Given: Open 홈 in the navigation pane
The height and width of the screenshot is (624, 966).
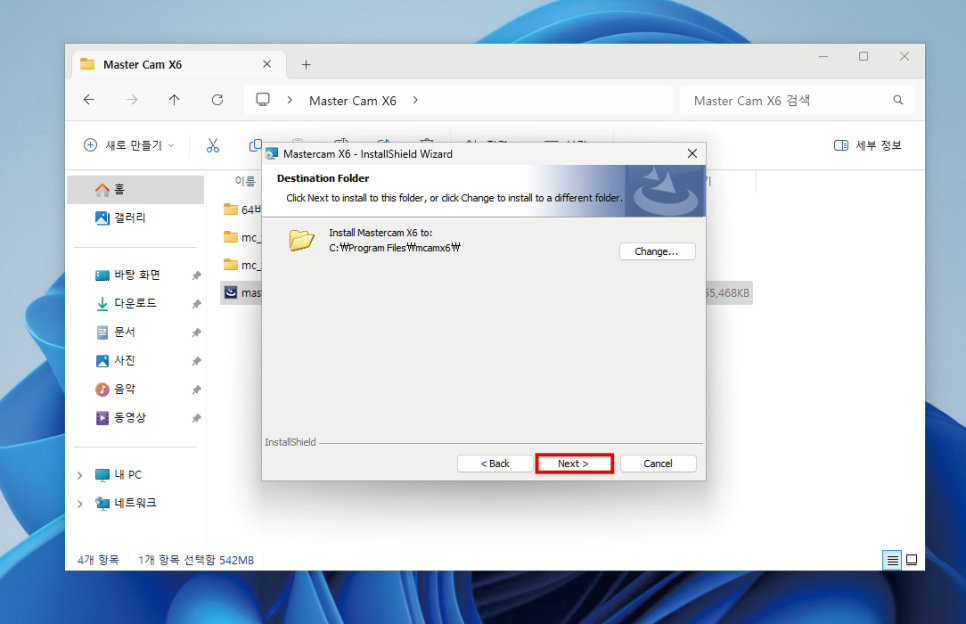Looking at the screenshot, I should [136, 189].
